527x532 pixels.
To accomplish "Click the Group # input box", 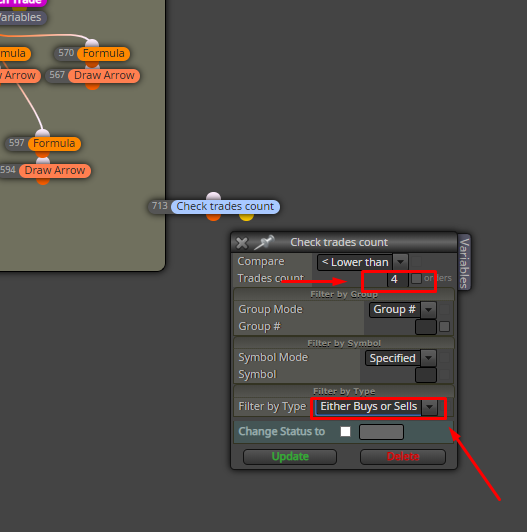I will [x=426, y=327].
